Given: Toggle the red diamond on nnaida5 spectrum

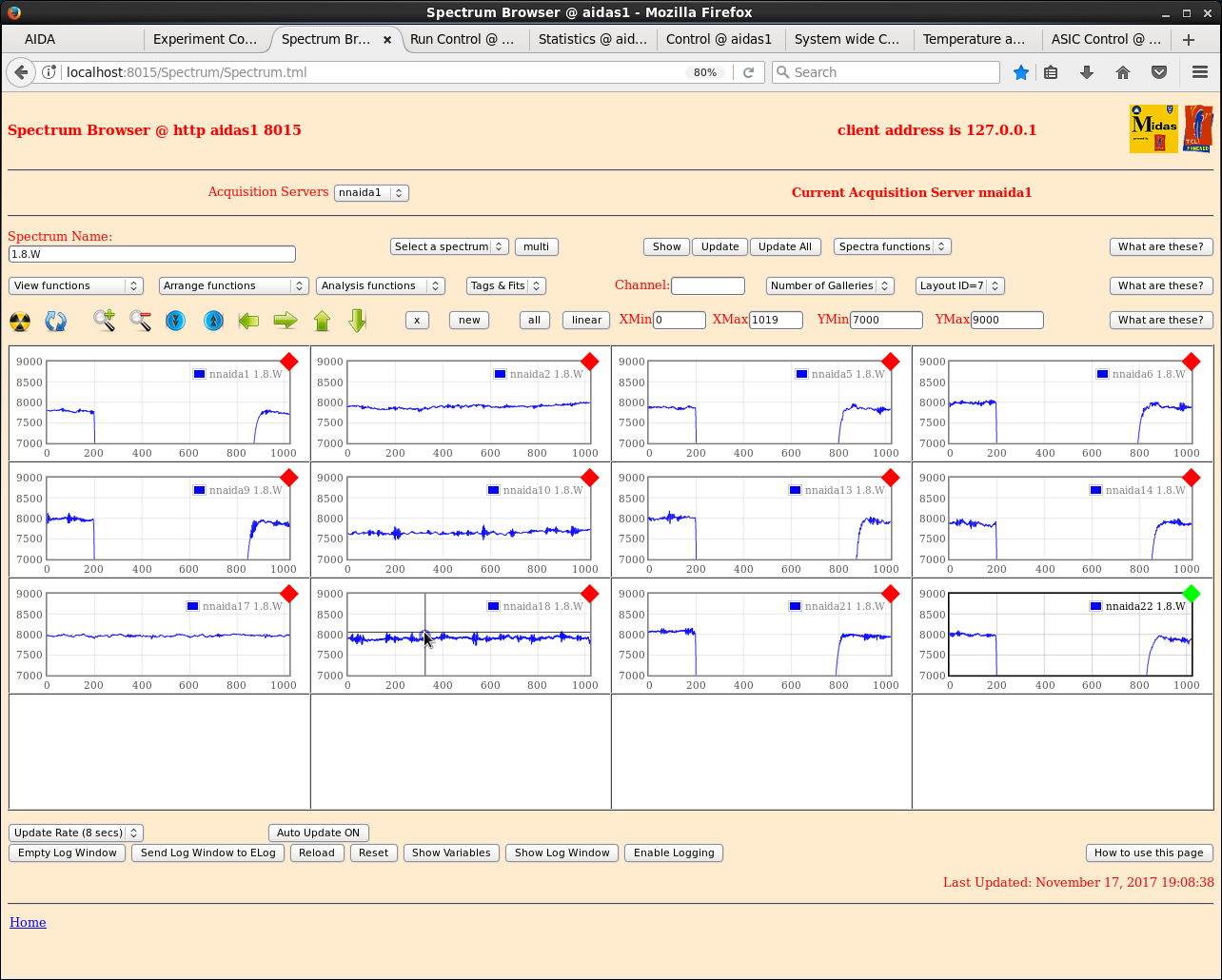Looking at the screenshot, I should click(891, 362).
